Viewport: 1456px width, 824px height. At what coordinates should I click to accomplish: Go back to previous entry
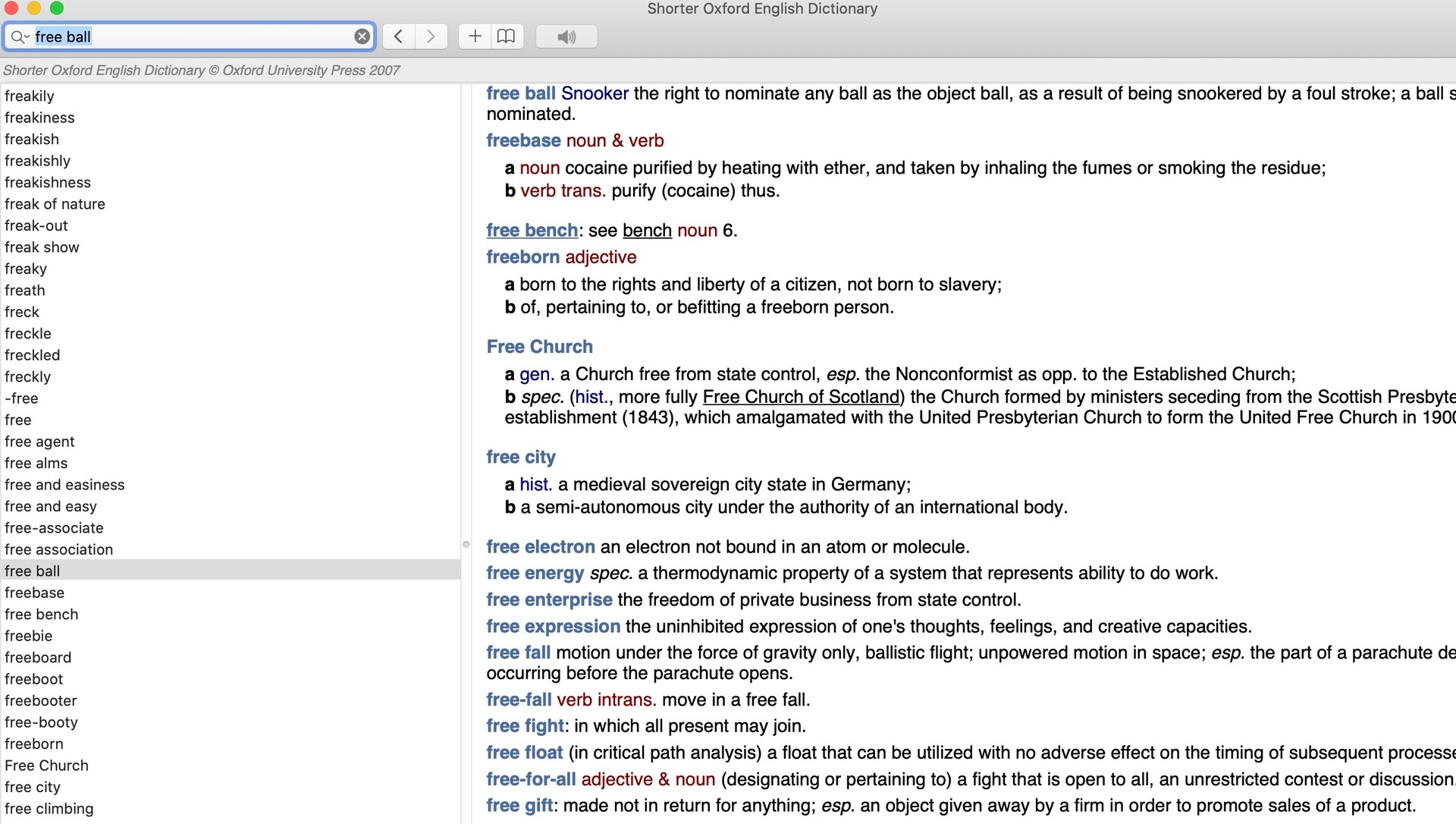(398, 36)
